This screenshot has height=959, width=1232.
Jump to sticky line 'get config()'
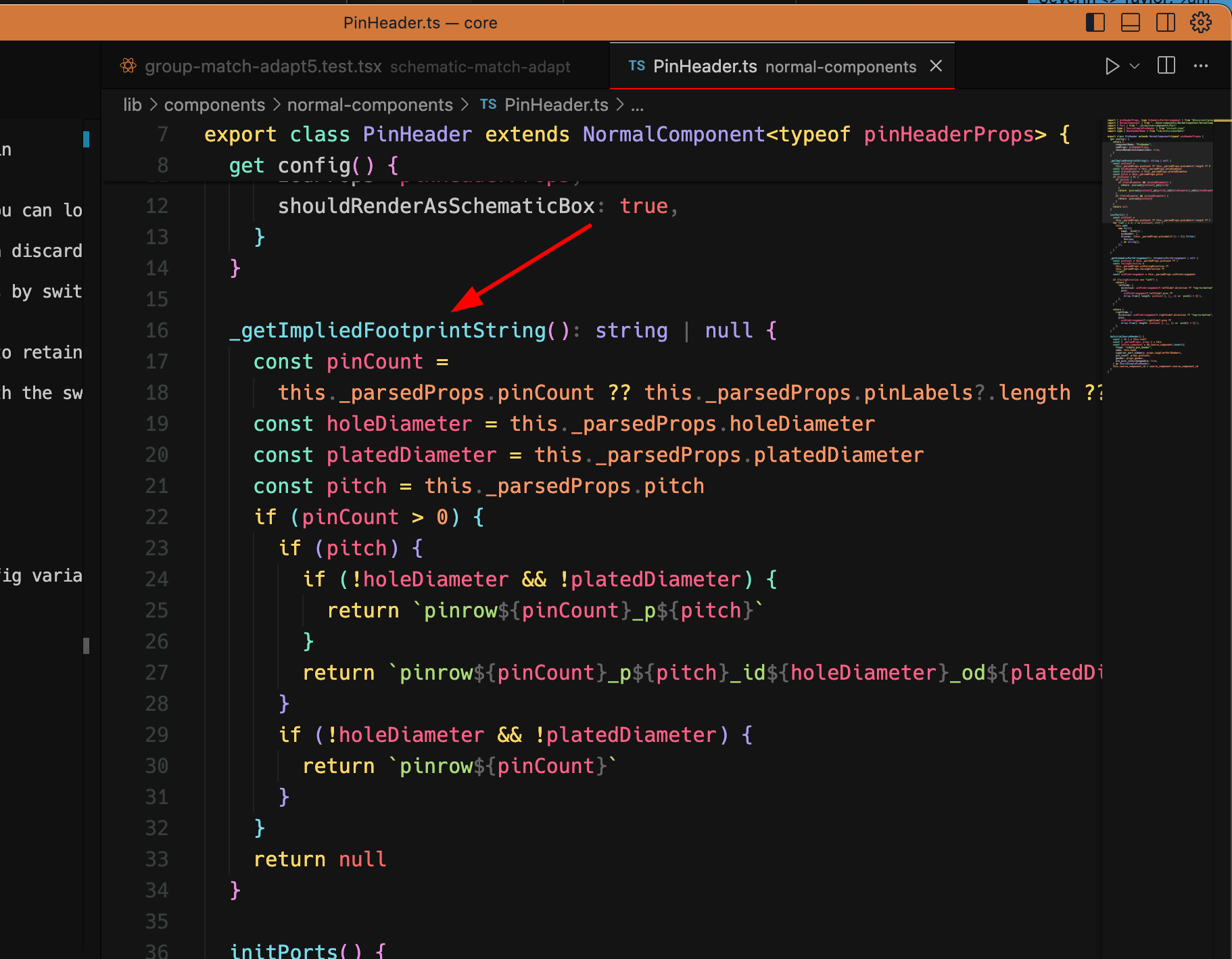tap(314, 166)
